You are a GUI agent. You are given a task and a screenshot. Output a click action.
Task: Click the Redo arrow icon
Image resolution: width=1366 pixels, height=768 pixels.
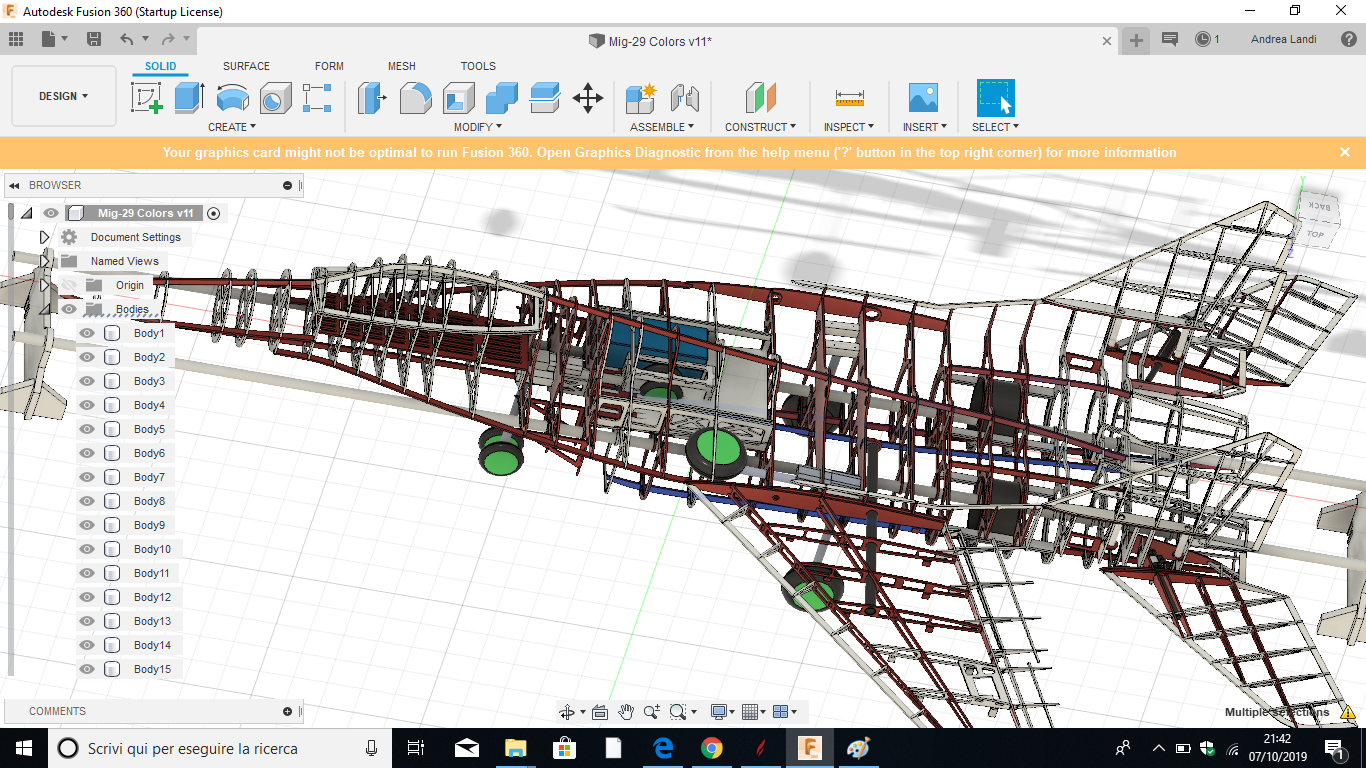tap(168, 39)
